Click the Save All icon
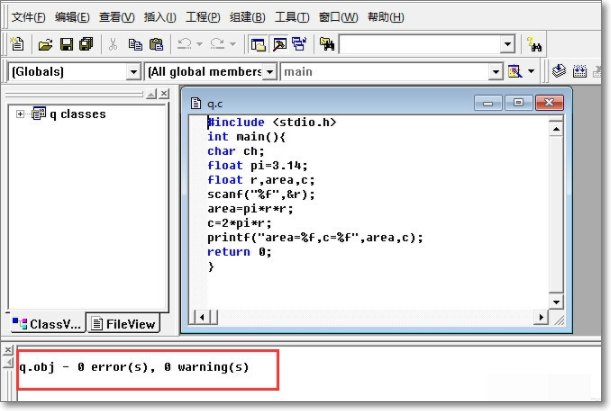The height and width of the screenshot is (411, 611). tap(86, 44)
